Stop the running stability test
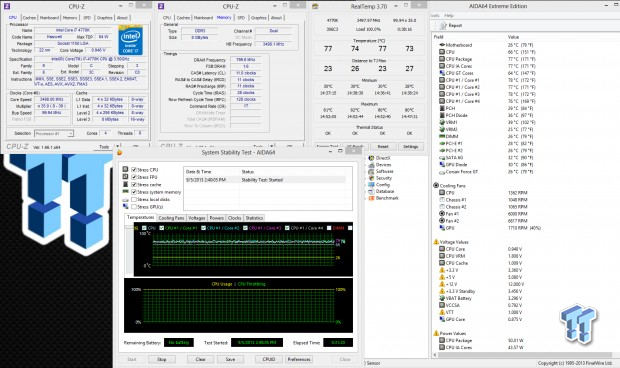The width and height of the screenshot is (620, 368). pos(162,359)
